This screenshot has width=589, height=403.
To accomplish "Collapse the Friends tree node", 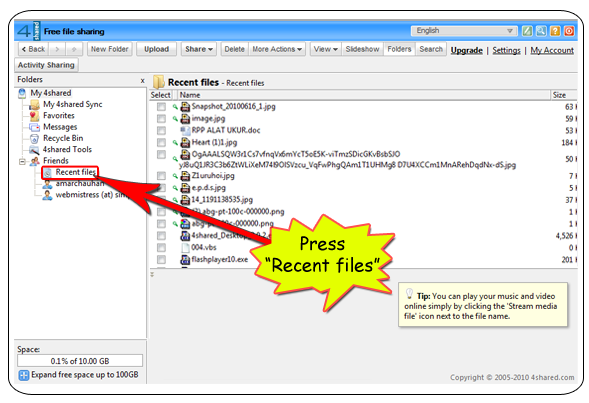I will [x=22, y=162].
